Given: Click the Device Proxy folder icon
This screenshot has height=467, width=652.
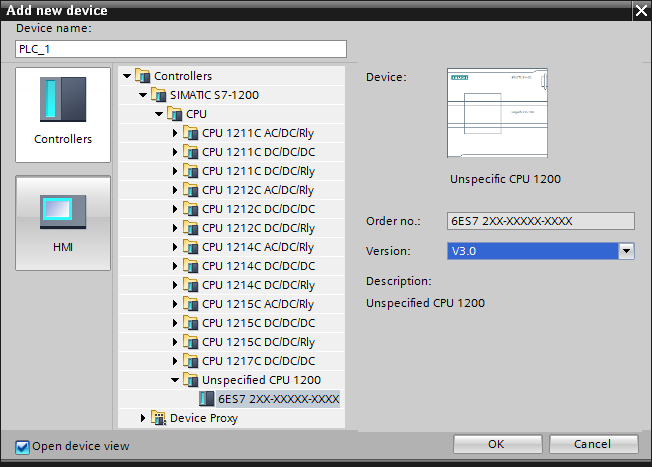Looking at the screenshot, I should [x=158, y=418].
